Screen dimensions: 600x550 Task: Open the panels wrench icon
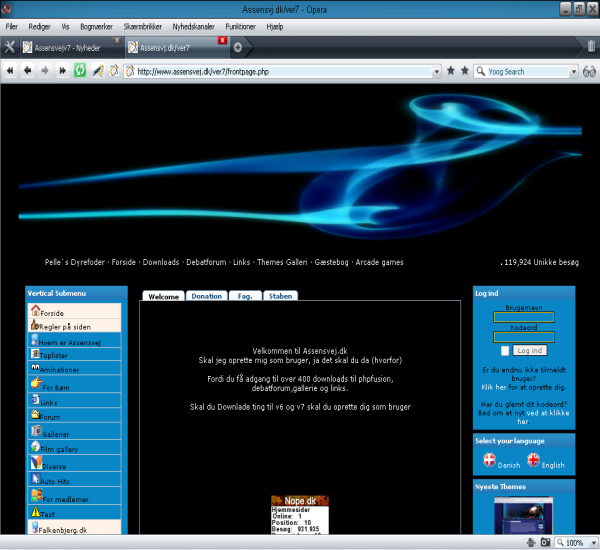tap(10, 47)
